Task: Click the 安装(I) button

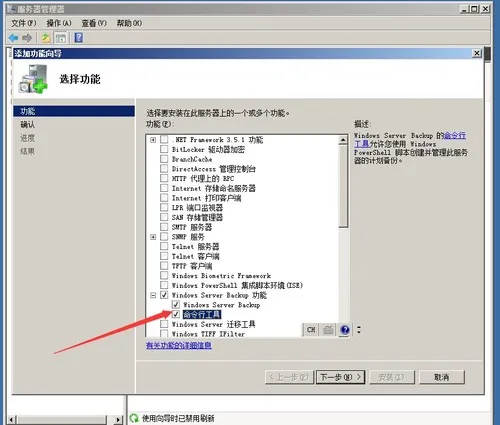Action: click(392, 377)
